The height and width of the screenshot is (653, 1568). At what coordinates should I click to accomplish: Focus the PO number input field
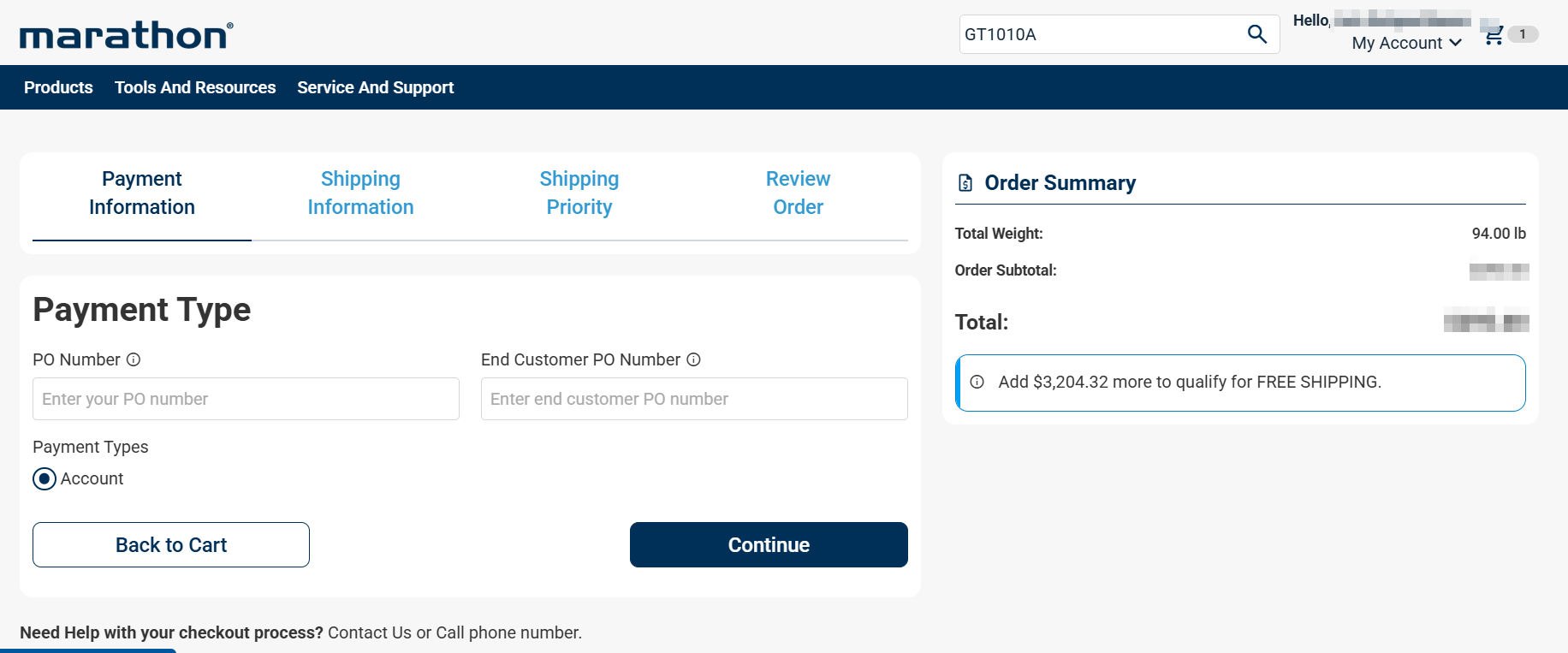[x=246, y=399]
